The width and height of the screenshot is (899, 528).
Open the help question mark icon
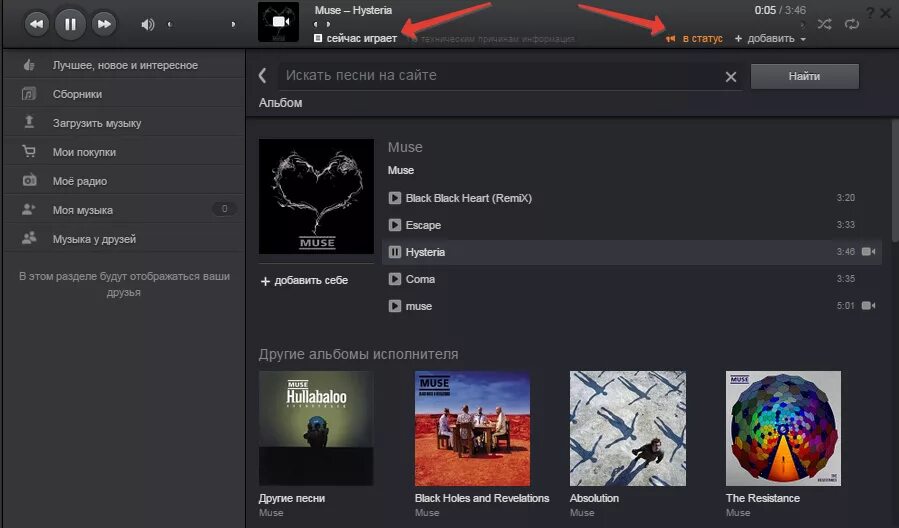[x=870, y=13]
